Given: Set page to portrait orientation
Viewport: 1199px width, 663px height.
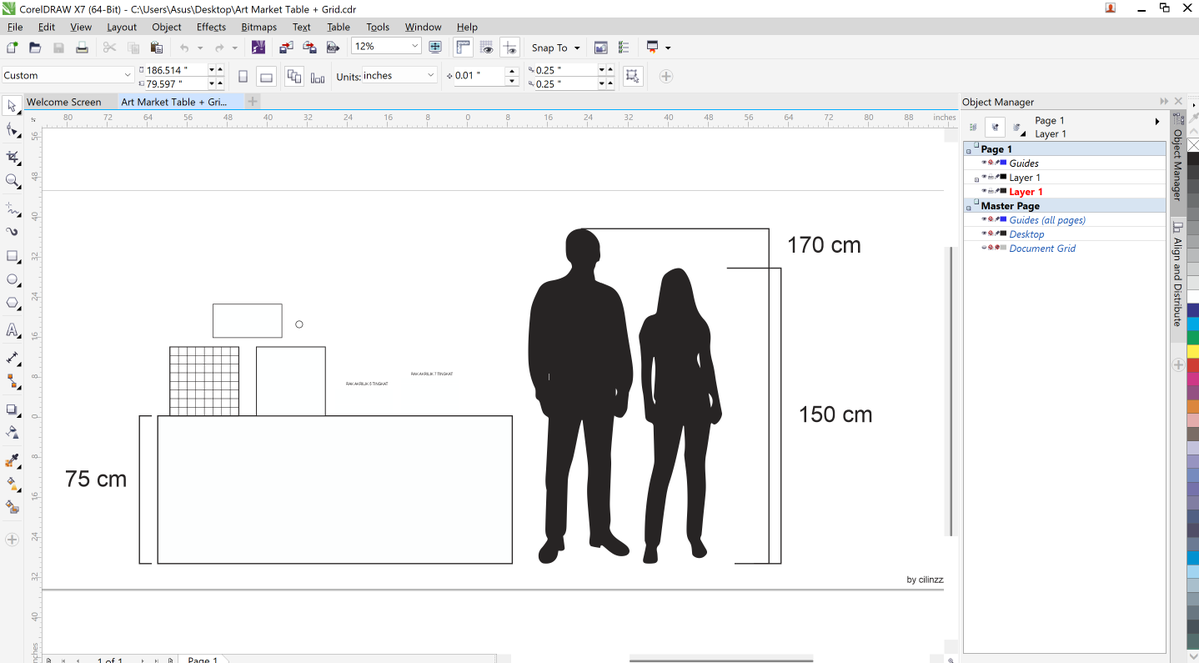Looking at the screenshot, I should [243, 76].
